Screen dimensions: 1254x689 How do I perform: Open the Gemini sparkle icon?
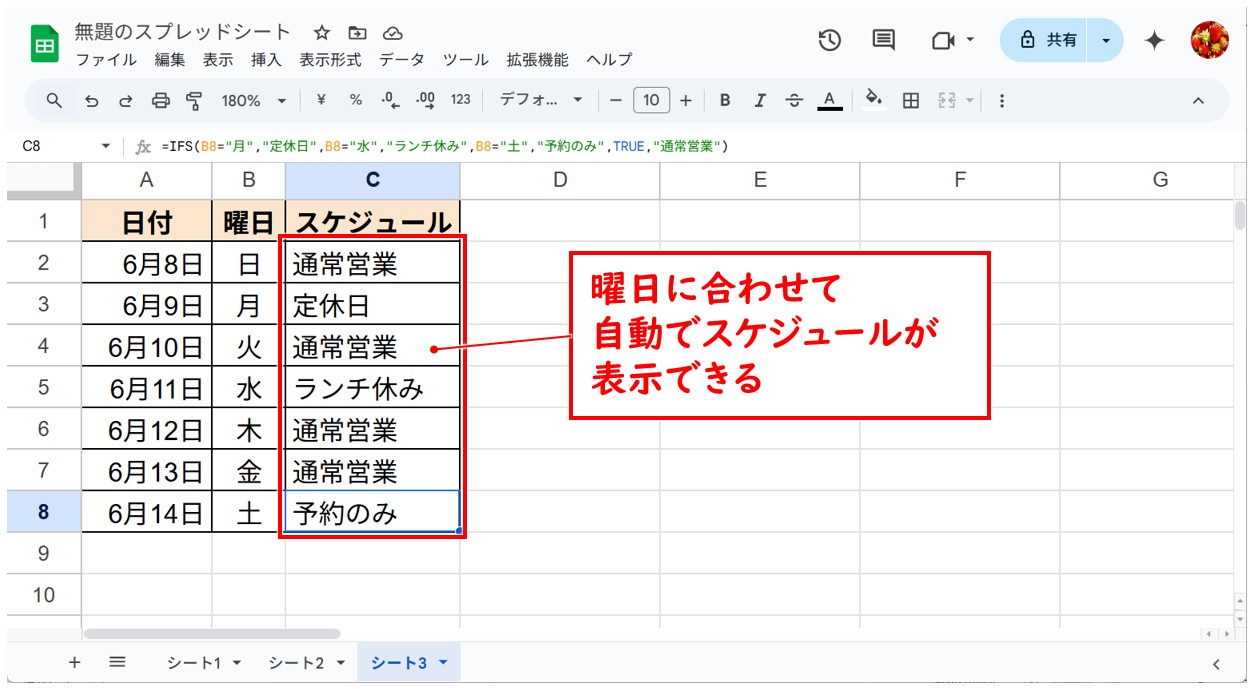pyautogui.click(x=1154, y=40)
